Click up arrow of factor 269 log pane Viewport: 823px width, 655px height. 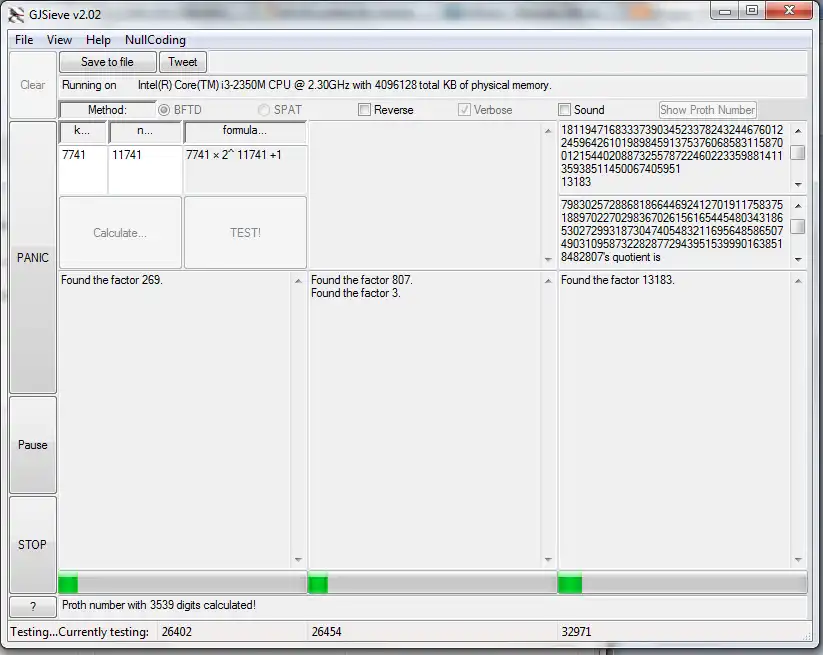pos(298,281)
